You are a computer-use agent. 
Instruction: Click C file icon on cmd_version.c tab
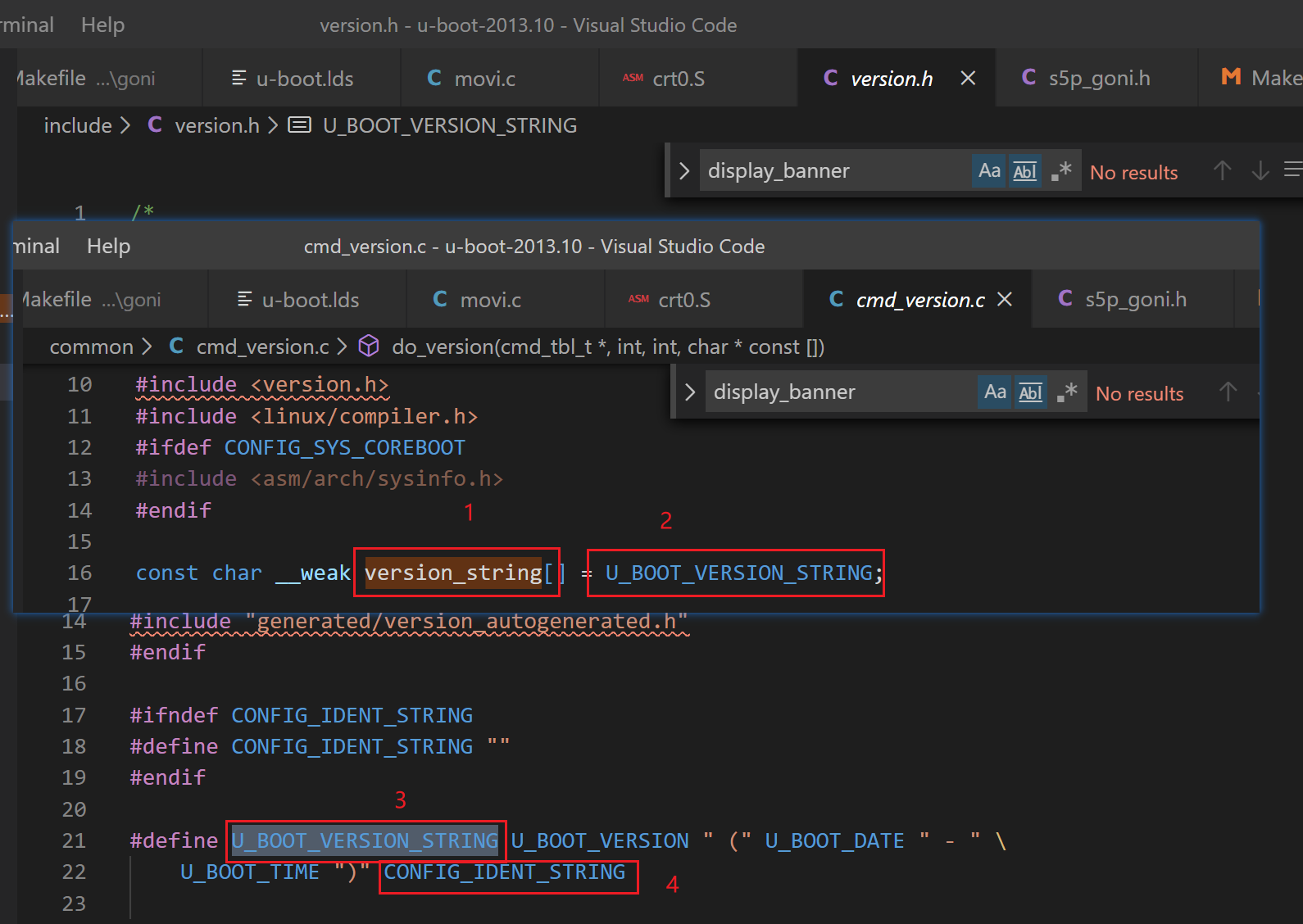[x=836, y=299]
